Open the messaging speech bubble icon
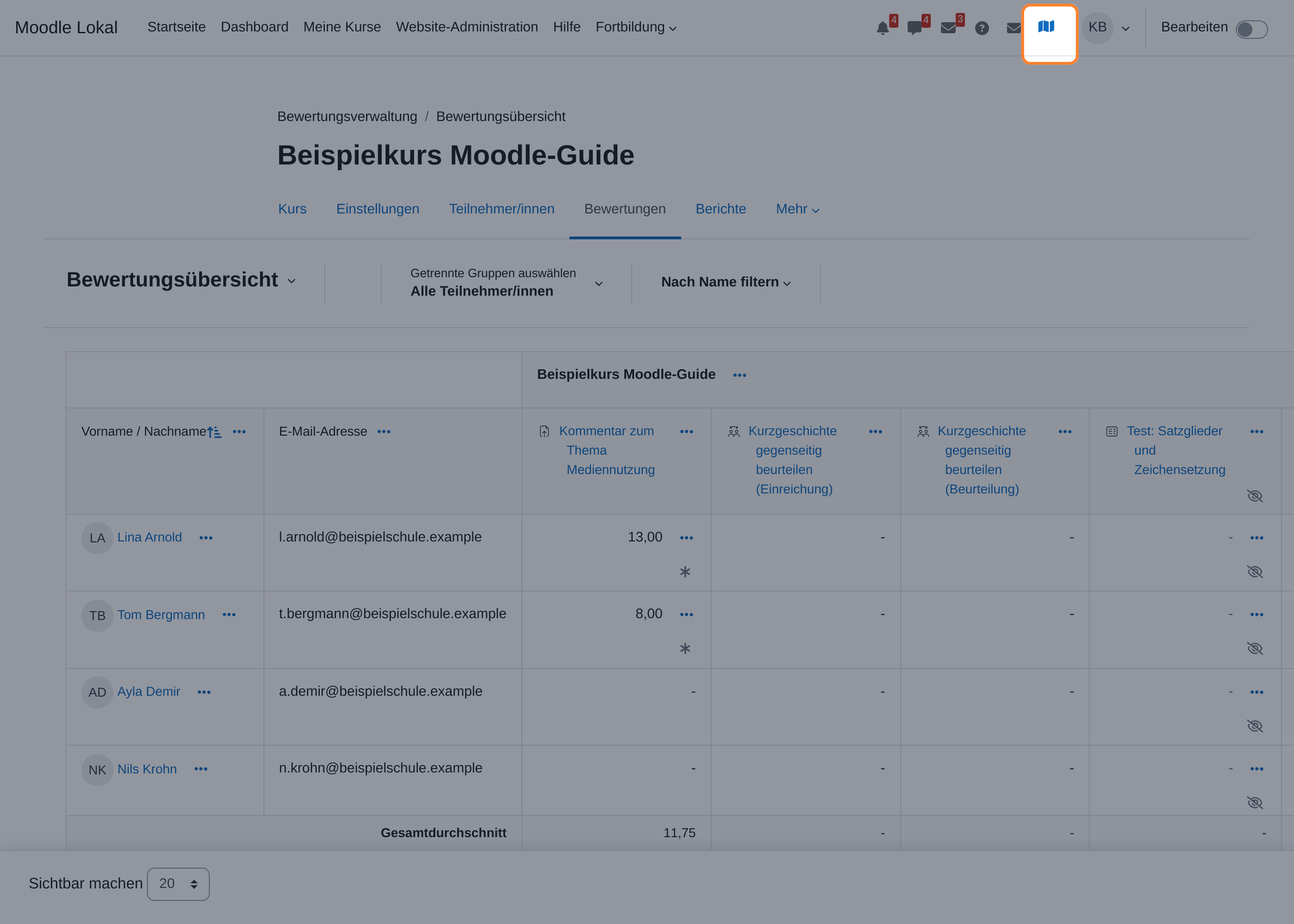Screen dimensions: 1294x924 [915, 28]
